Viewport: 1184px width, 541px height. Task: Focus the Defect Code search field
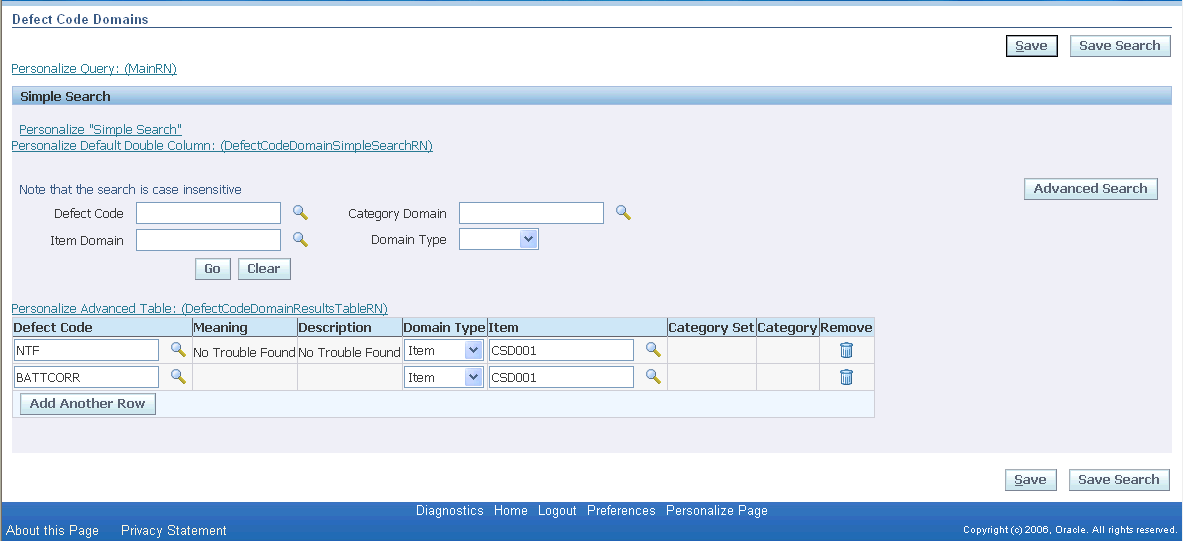pos(208,213)
